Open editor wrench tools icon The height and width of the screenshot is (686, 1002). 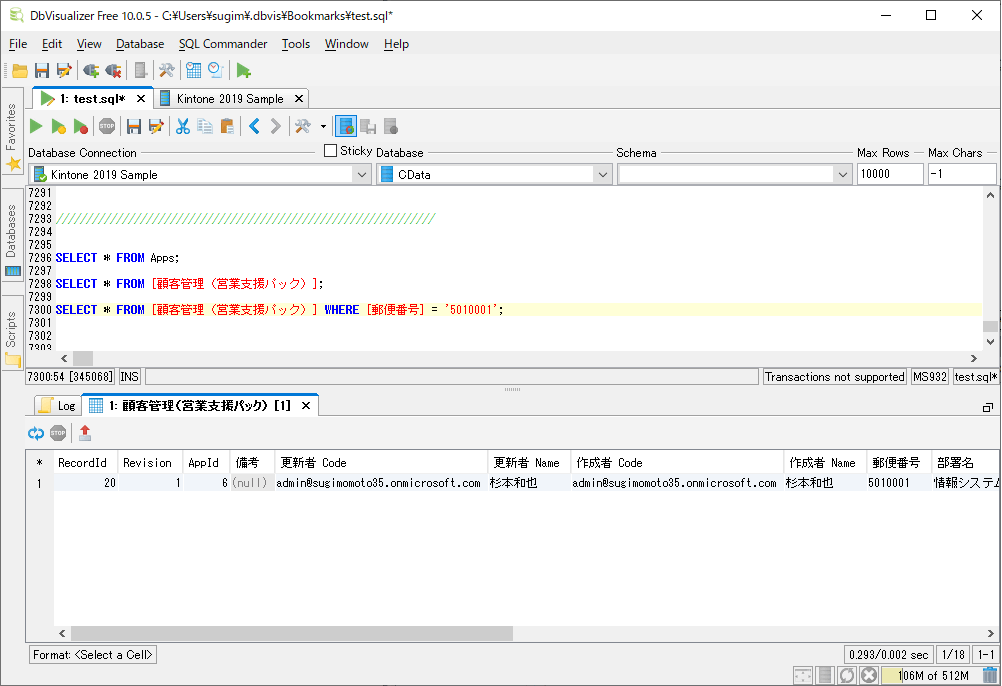[302, 126]
